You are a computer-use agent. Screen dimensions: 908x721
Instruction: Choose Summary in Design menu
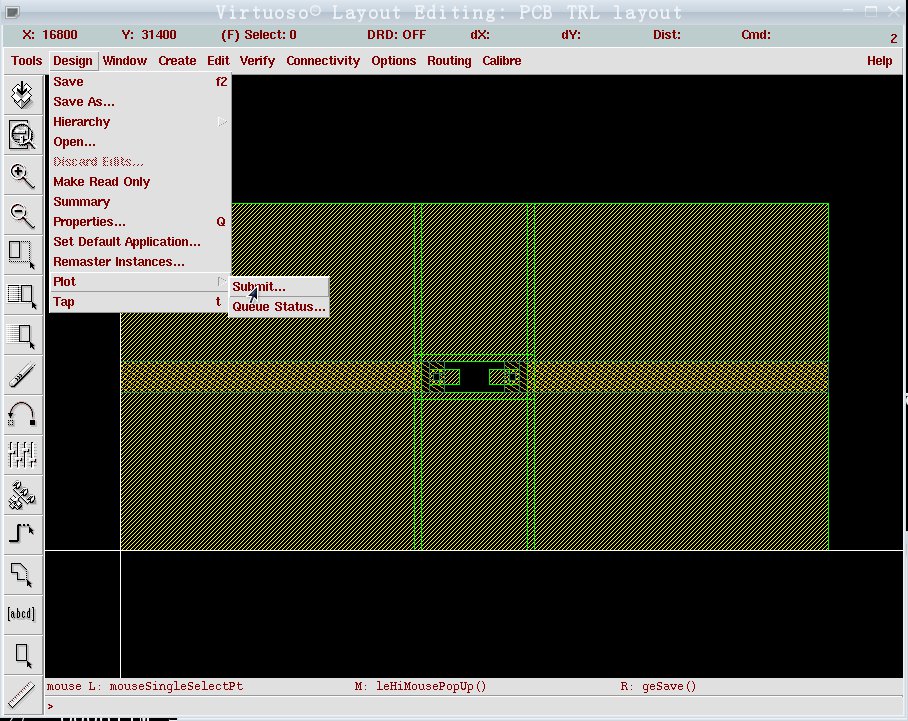140,202
